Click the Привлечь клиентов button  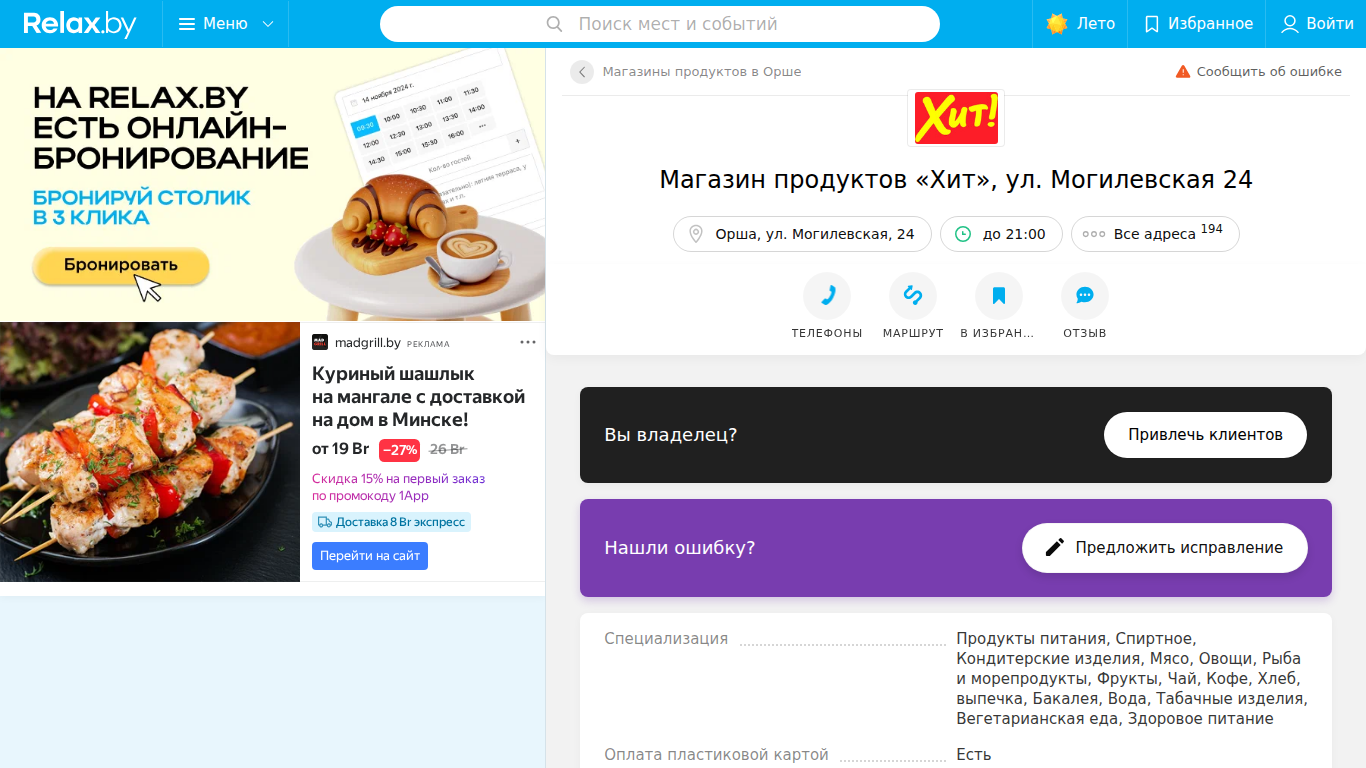1205,435
